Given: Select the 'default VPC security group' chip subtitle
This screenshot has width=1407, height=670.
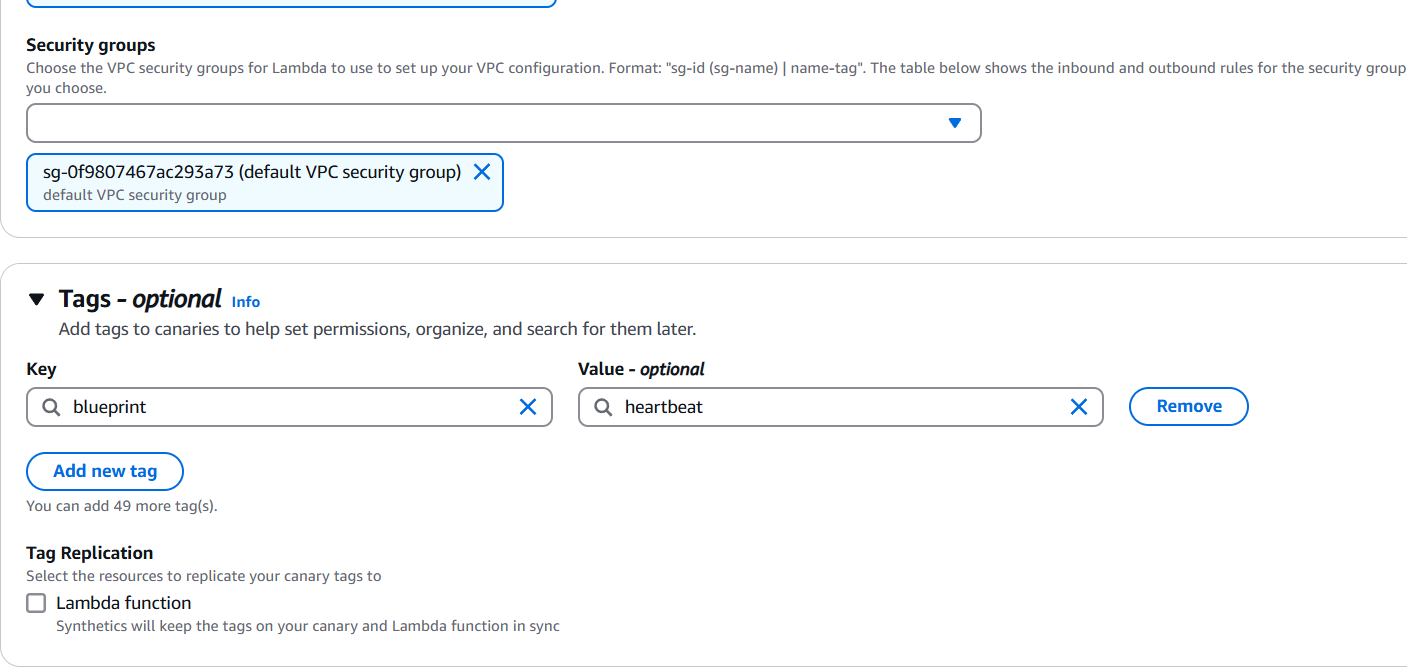Looking at the screenshot, I should coord(135,195).
